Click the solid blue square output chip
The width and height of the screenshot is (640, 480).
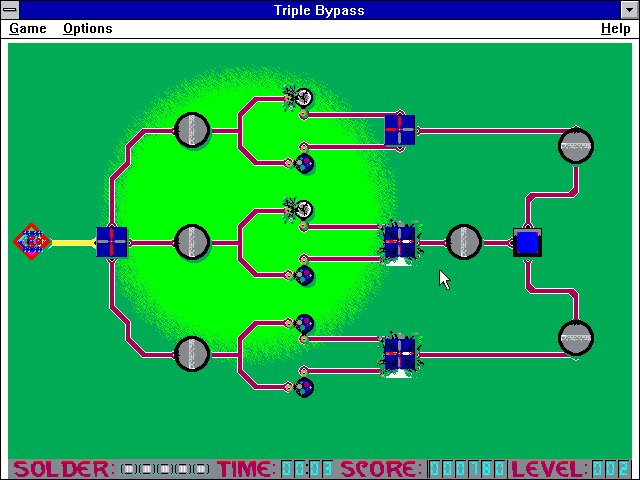tap(527, 242)
